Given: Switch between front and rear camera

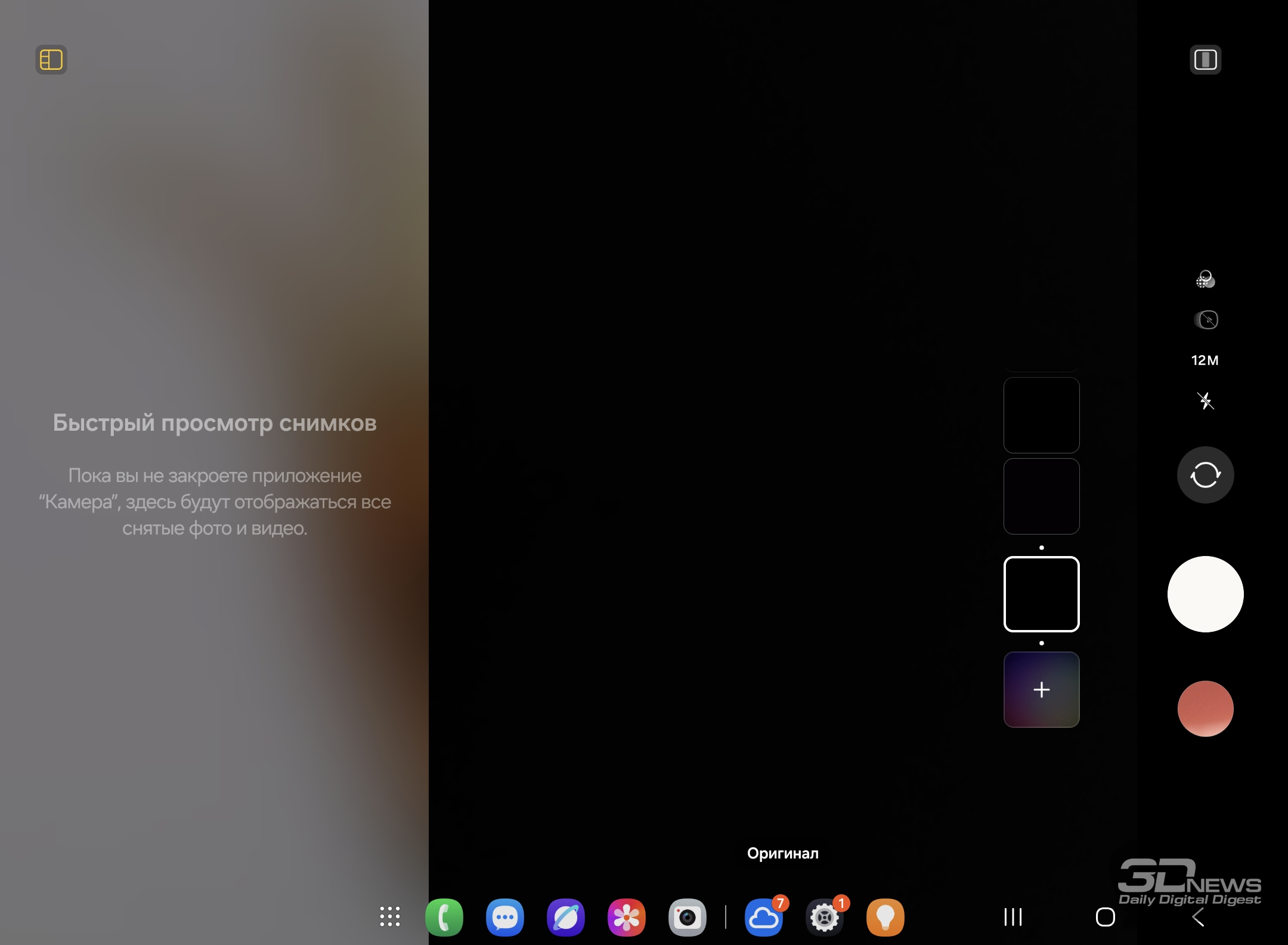Looking at the screenshot, I should click(1205, 475).
